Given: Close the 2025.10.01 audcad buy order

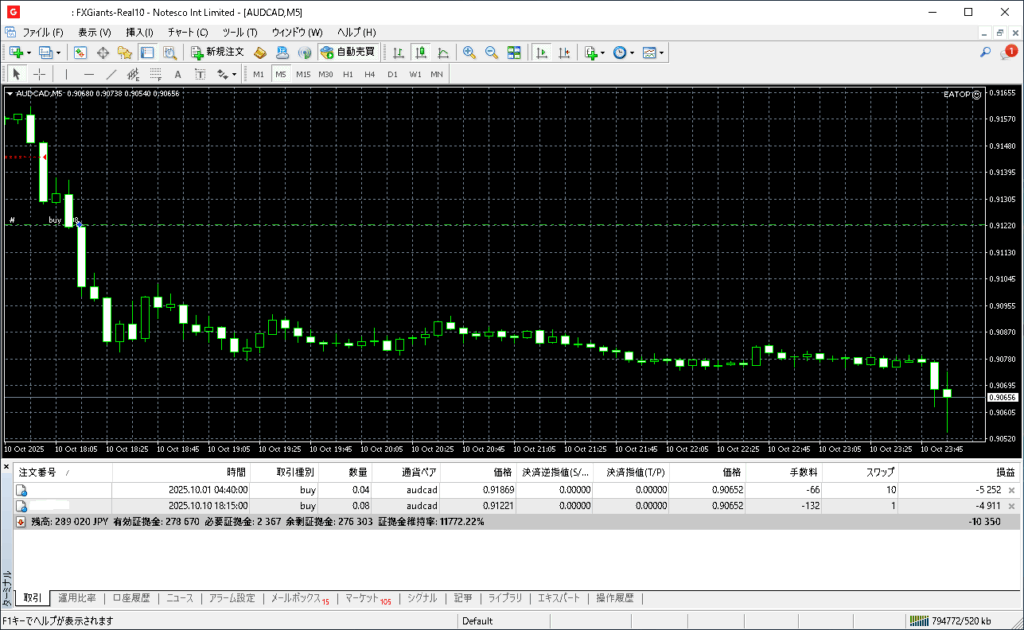Looking at the screenshot, I should point(1011,490).
